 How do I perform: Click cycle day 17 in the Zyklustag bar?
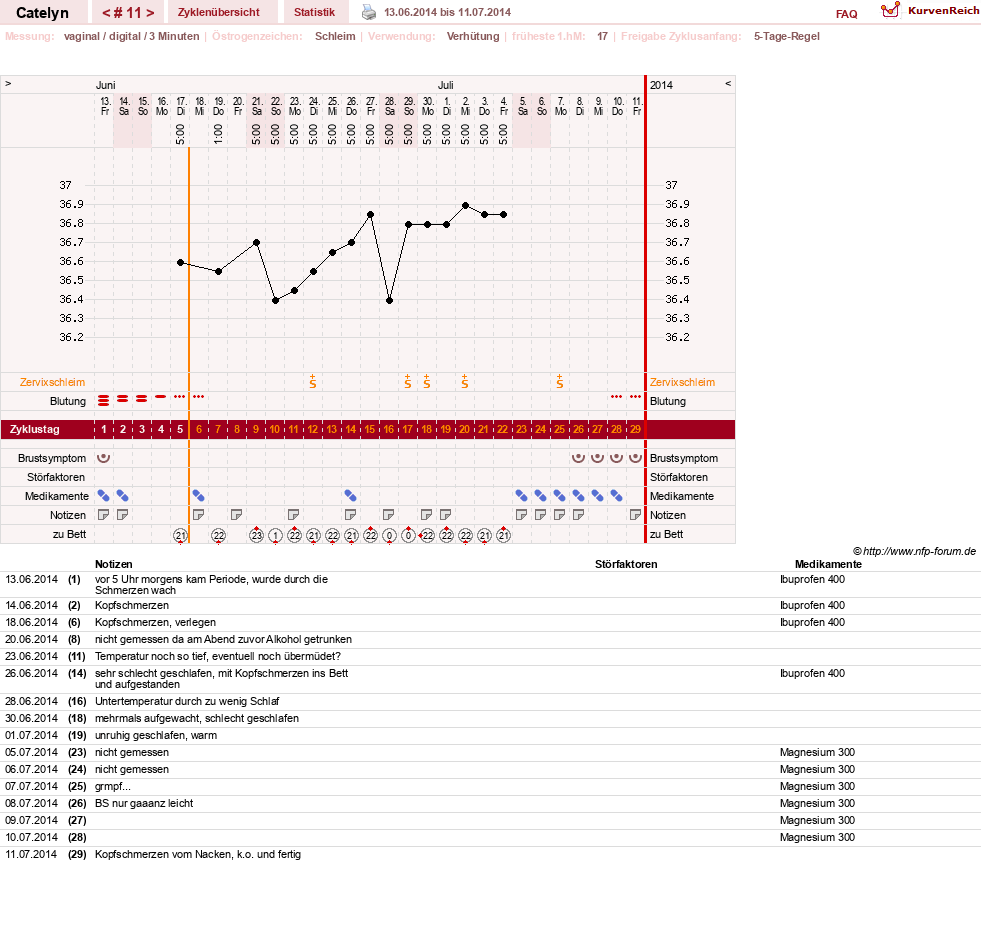click(x=408, y=429)
